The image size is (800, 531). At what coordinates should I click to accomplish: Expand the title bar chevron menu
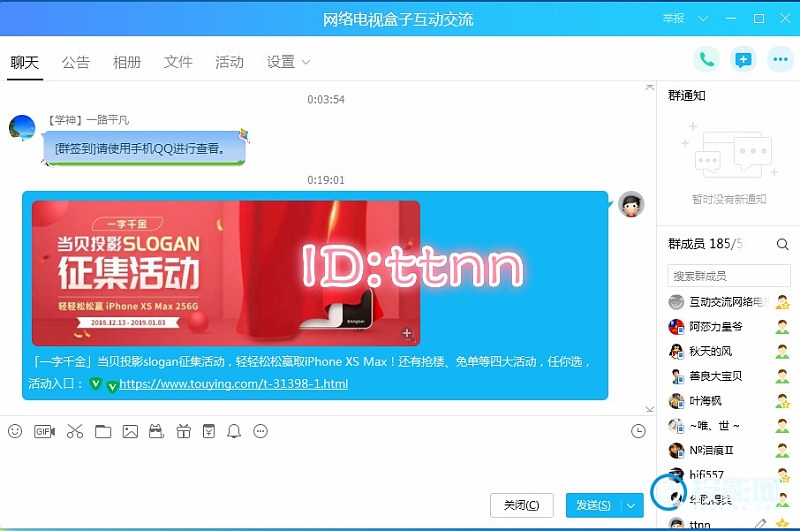(703, 19)
